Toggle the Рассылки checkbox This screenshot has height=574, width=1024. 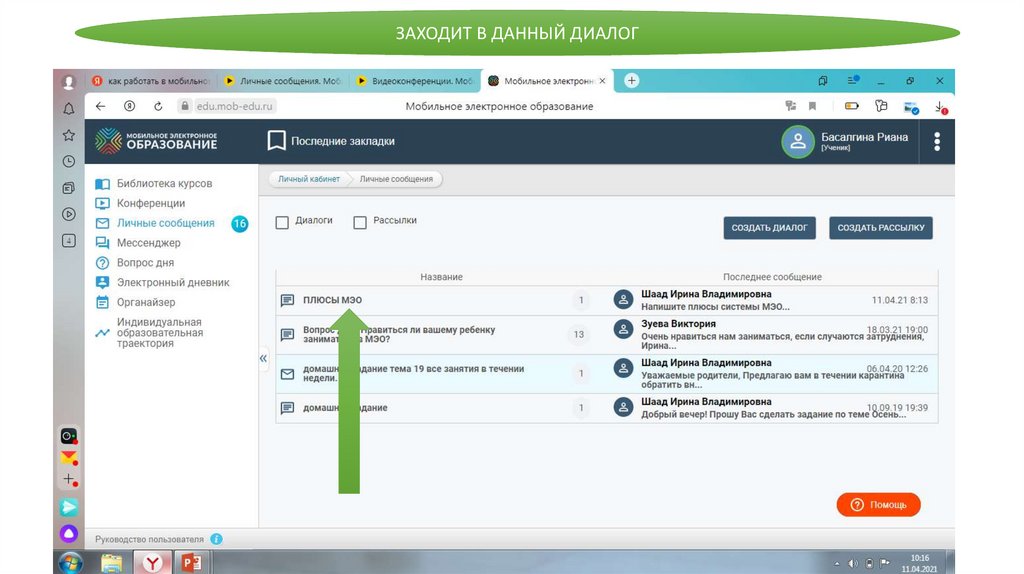(x=360, y=223)
